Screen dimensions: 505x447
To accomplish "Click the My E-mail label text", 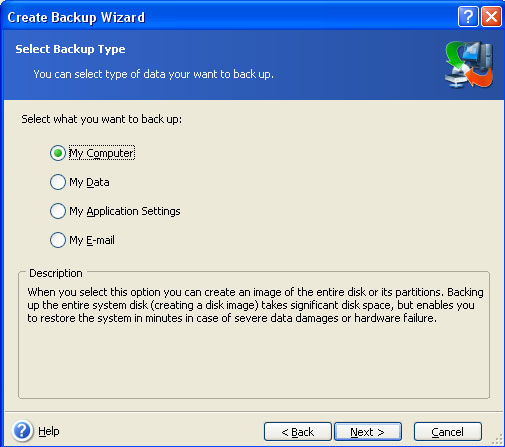I will tap(92, 240).
